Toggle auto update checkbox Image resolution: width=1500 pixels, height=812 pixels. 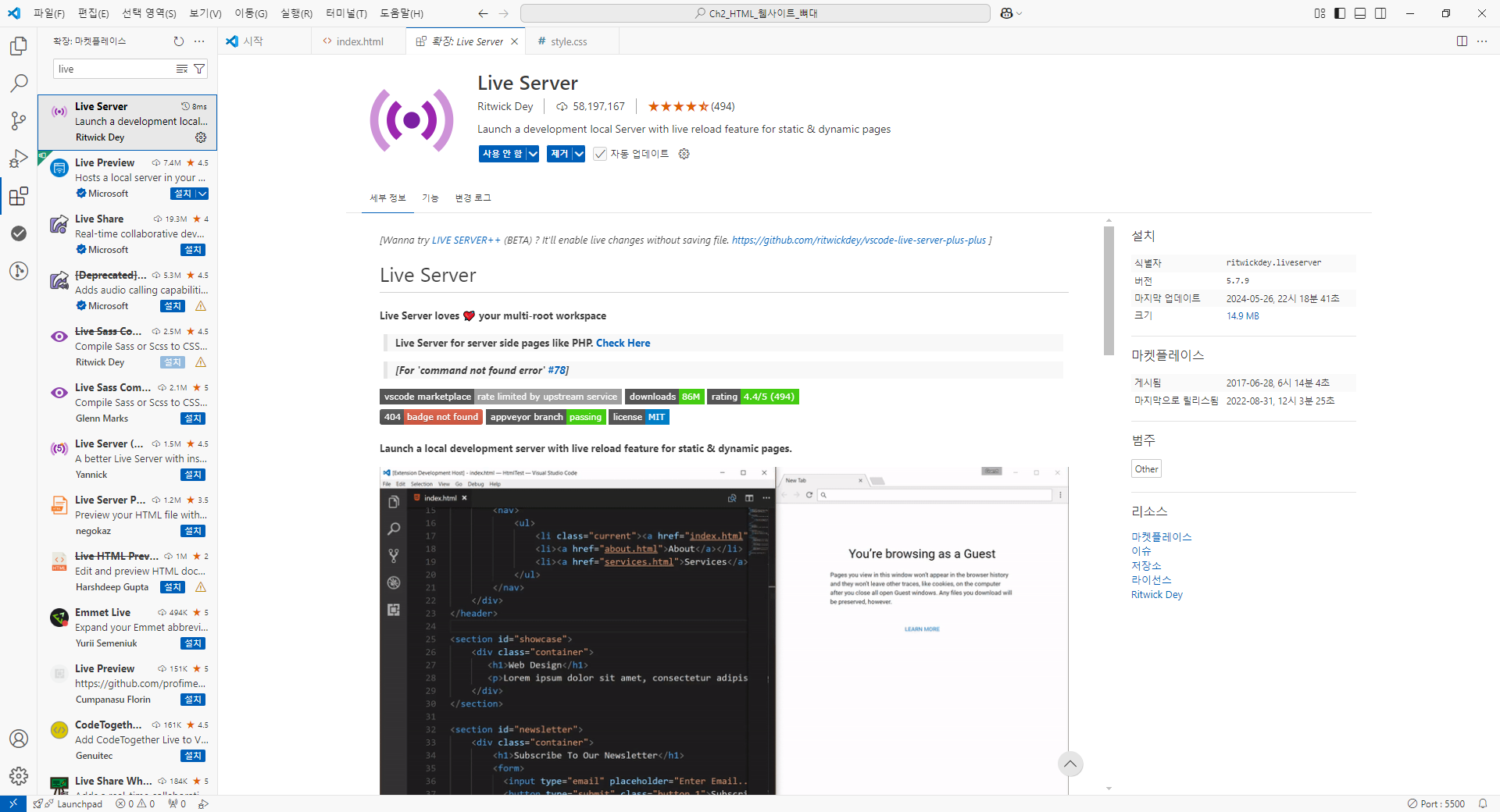click(x=600, y=154)
